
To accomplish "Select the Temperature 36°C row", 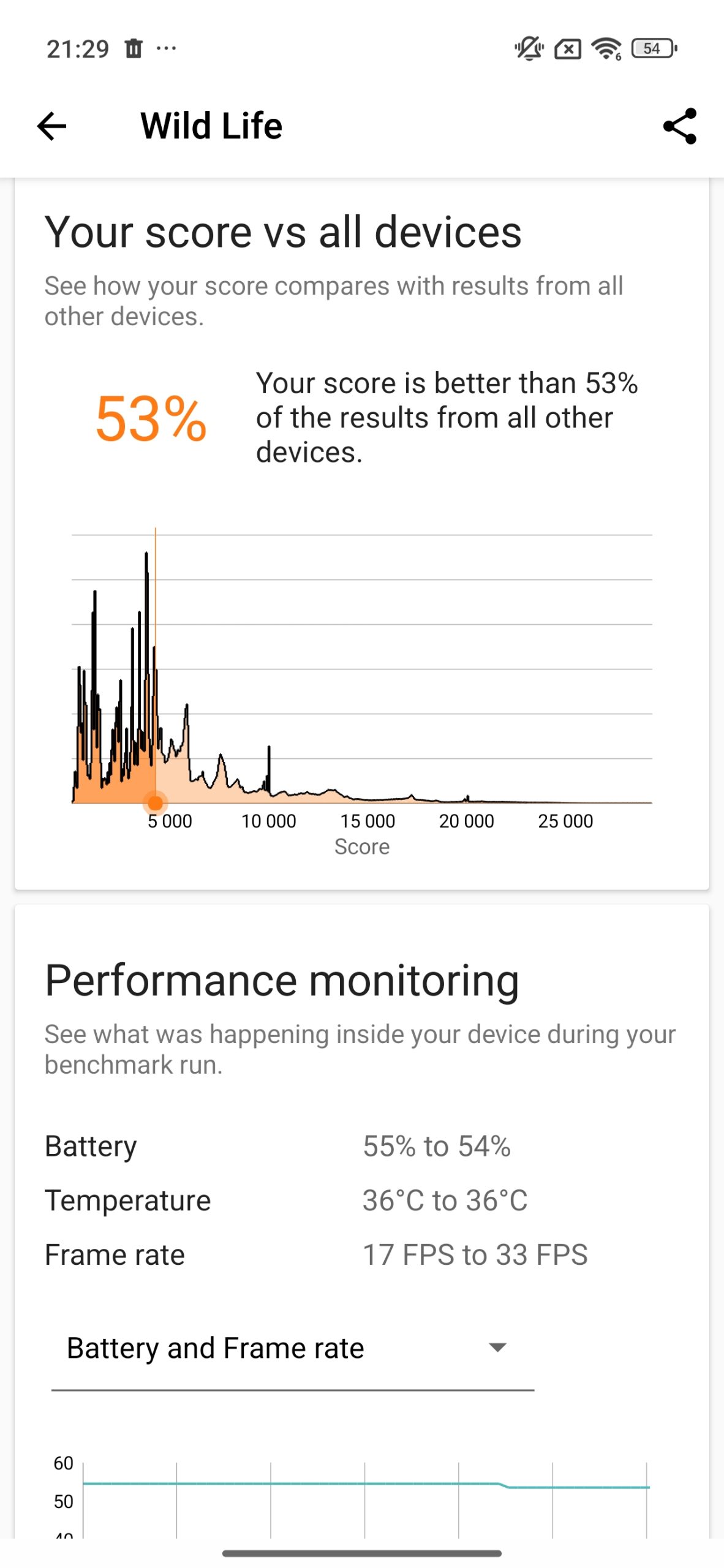I will (x=361, y=1200).
